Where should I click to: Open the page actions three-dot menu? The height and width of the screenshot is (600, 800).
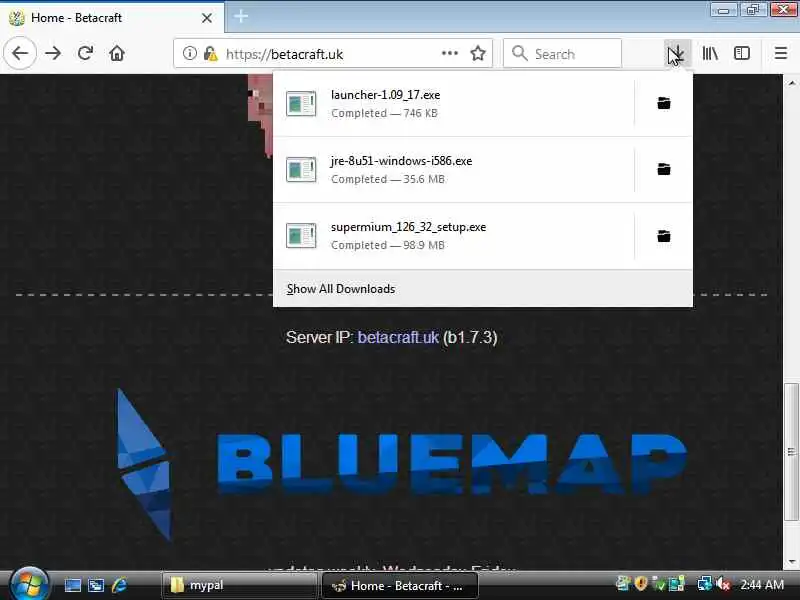(449, 53)
